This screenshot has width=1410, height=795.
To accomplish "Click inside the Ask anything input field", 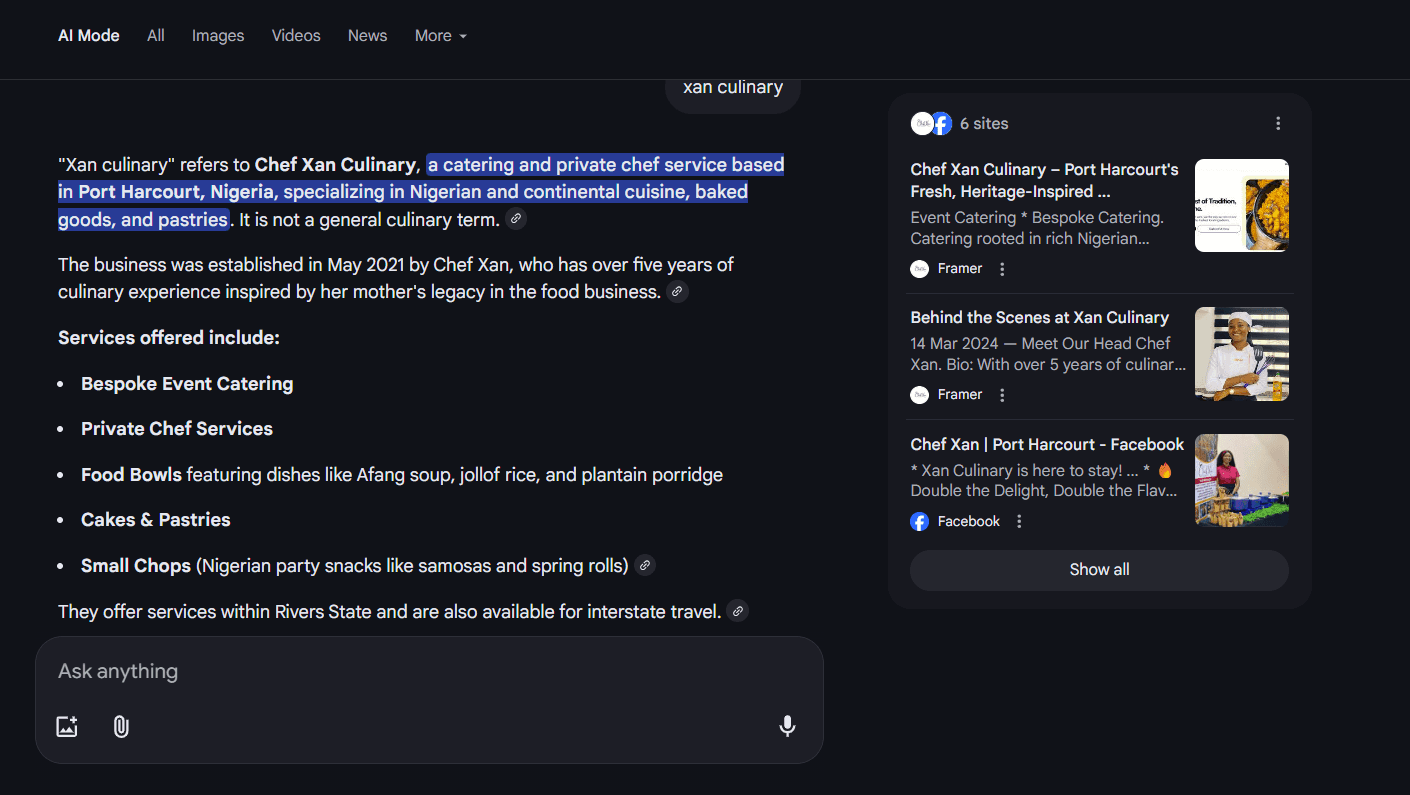I will [400, 671].
